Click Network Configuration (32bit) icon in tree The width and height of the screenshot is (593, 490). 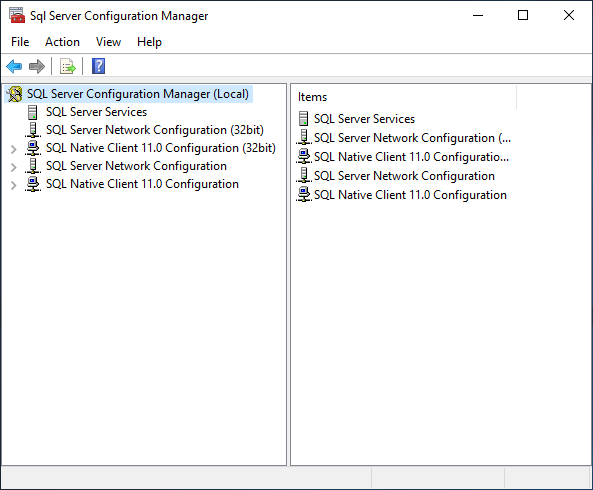coord(33,130)
